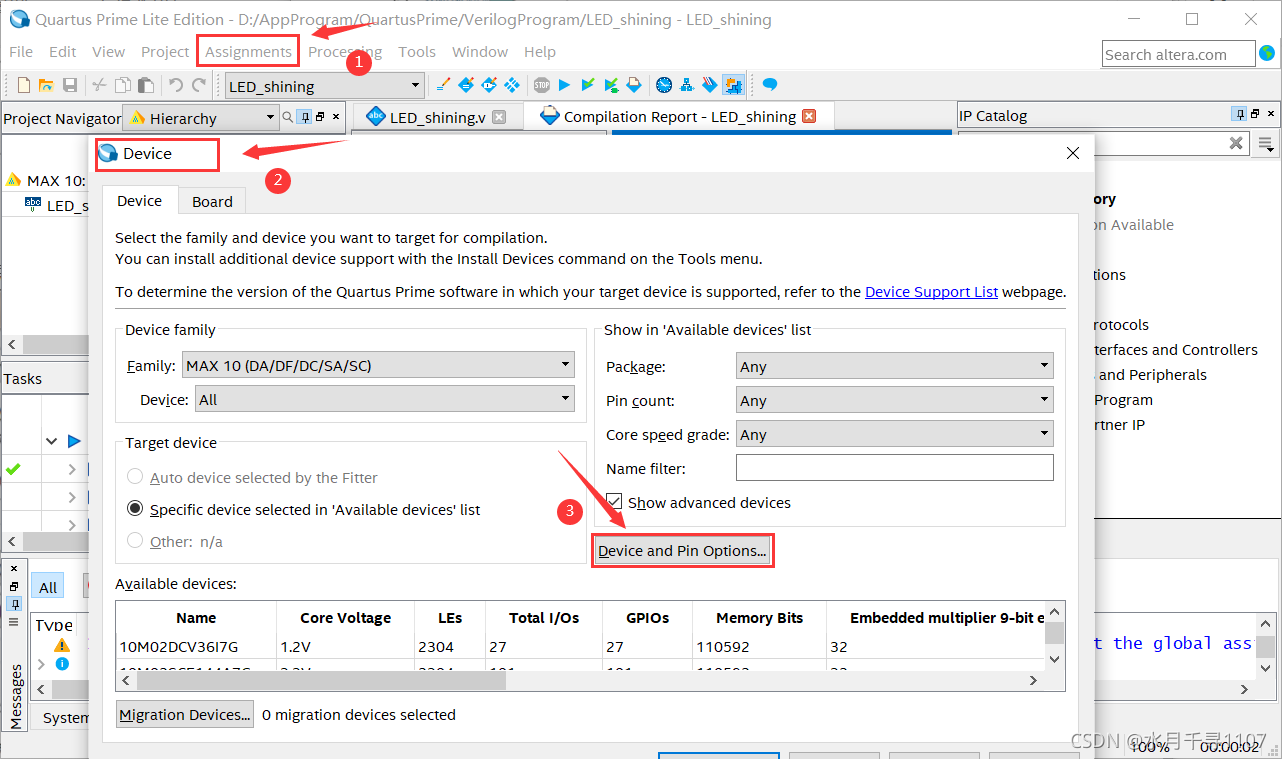
Task: Click the red Stop Processing icon
Action: pos(541,85)
